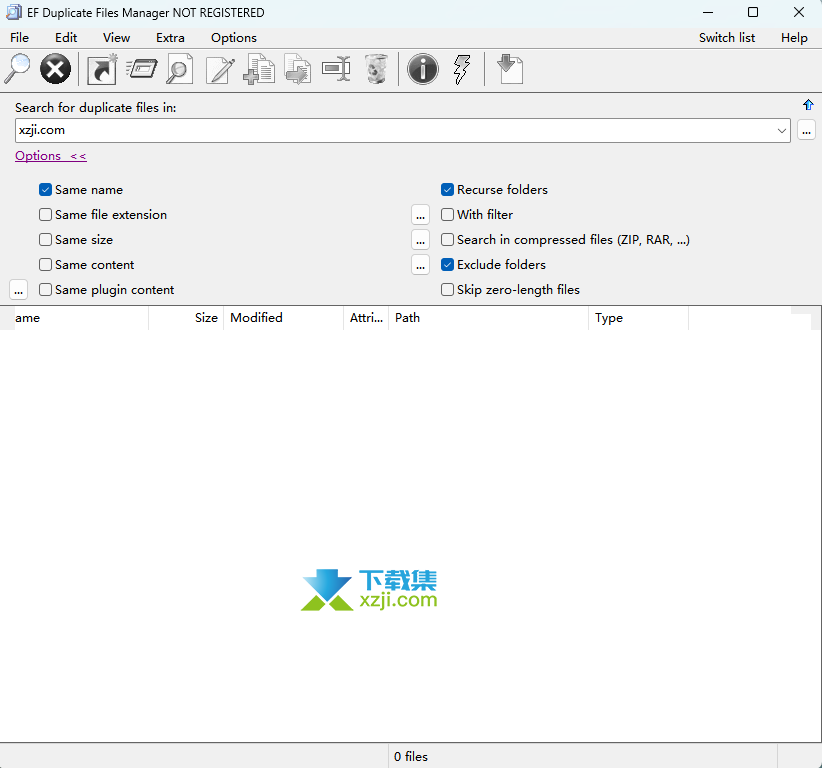Click the rename file toolbar icon

click(x=336, y=69)
